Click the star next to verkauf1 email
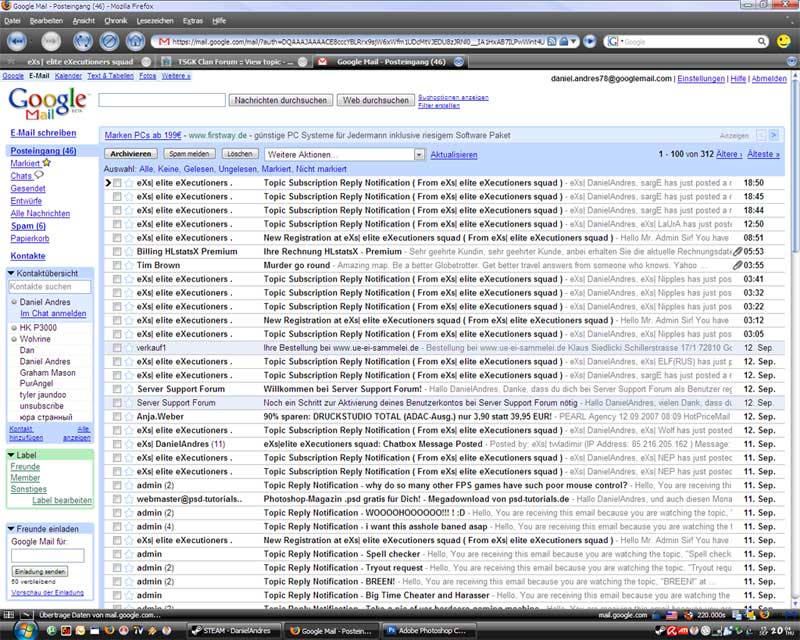The width and height of the screenshot is (800, 640). (128, 347)
